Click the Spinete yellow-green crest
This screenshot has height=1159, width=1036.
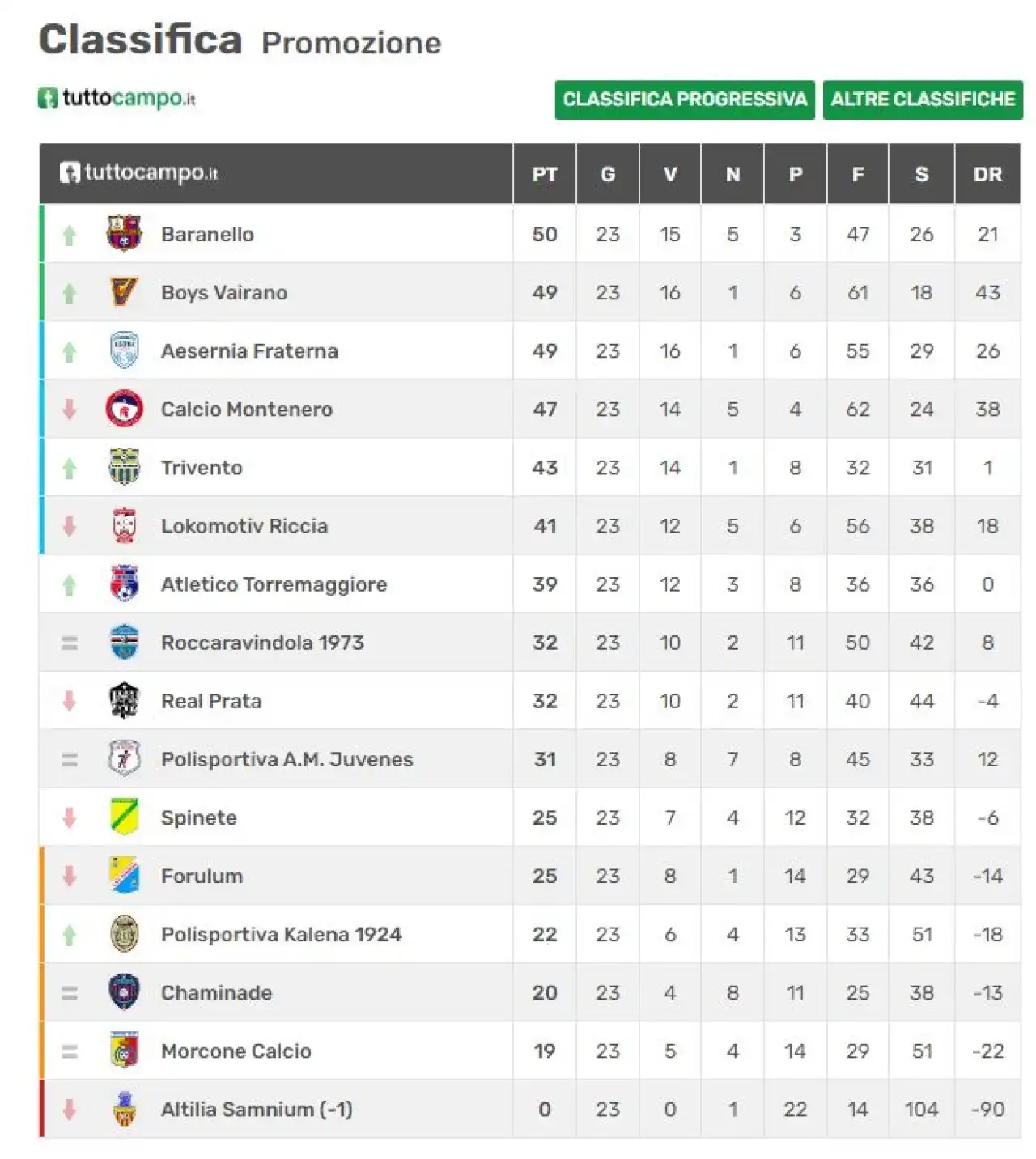(x=124, y=817)
